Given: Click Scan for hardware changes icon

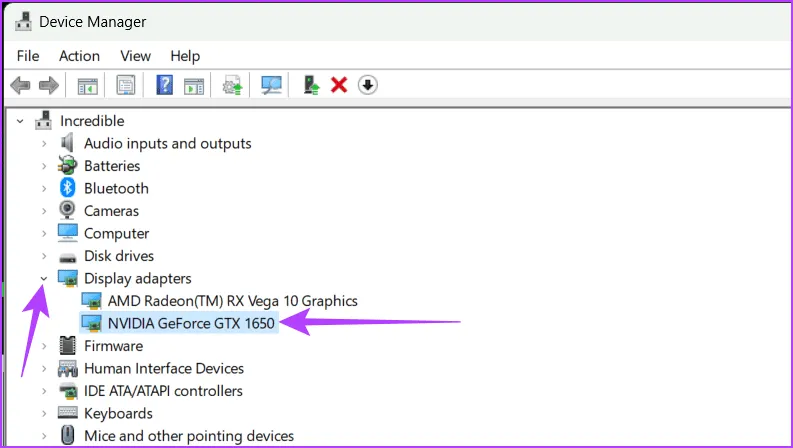Looking at the screenshot, I should tap(271, 86).
